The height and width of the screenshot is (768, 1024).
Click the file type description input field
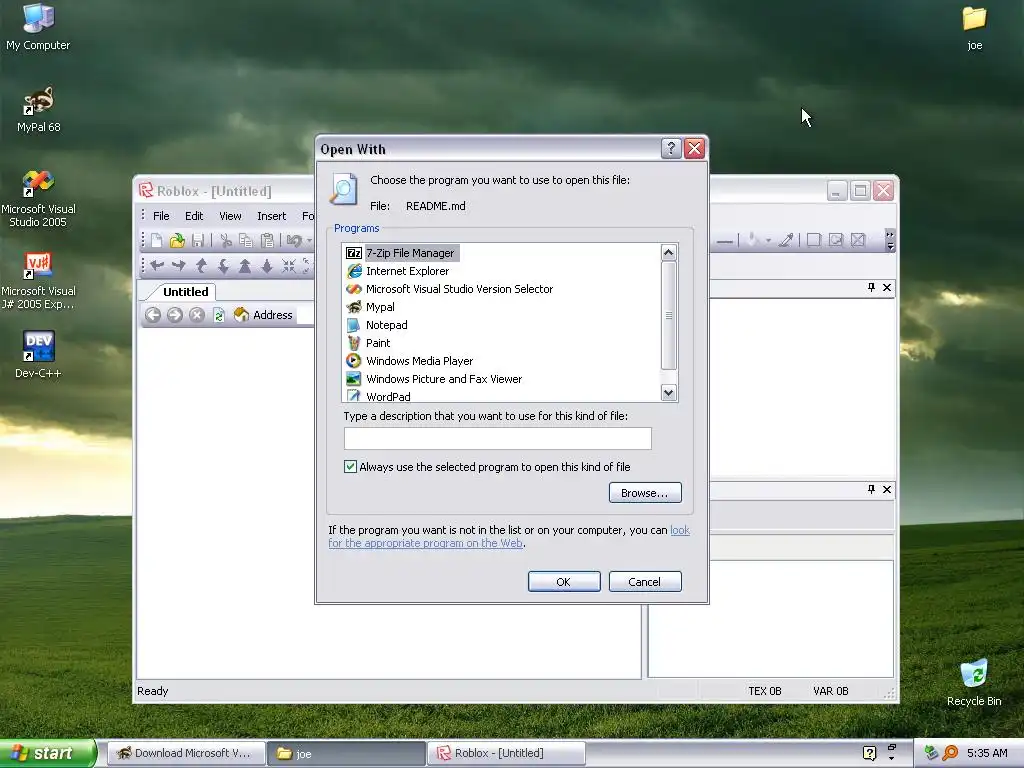pos(498,438)
